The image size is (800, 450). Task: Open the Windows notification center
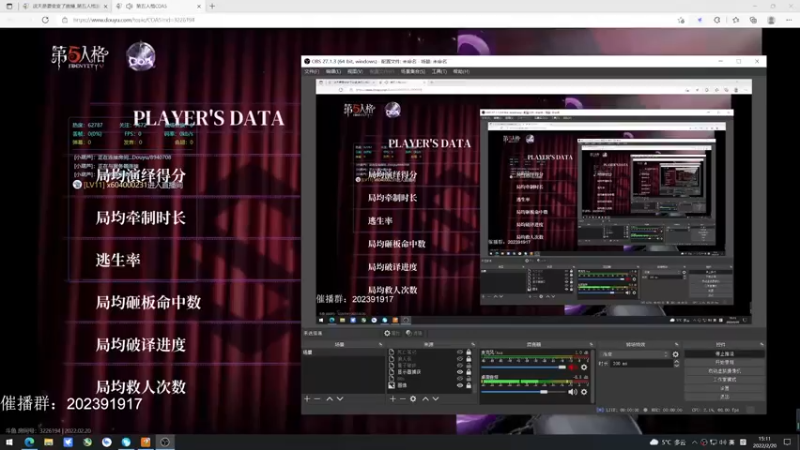[x=788, y=442]
